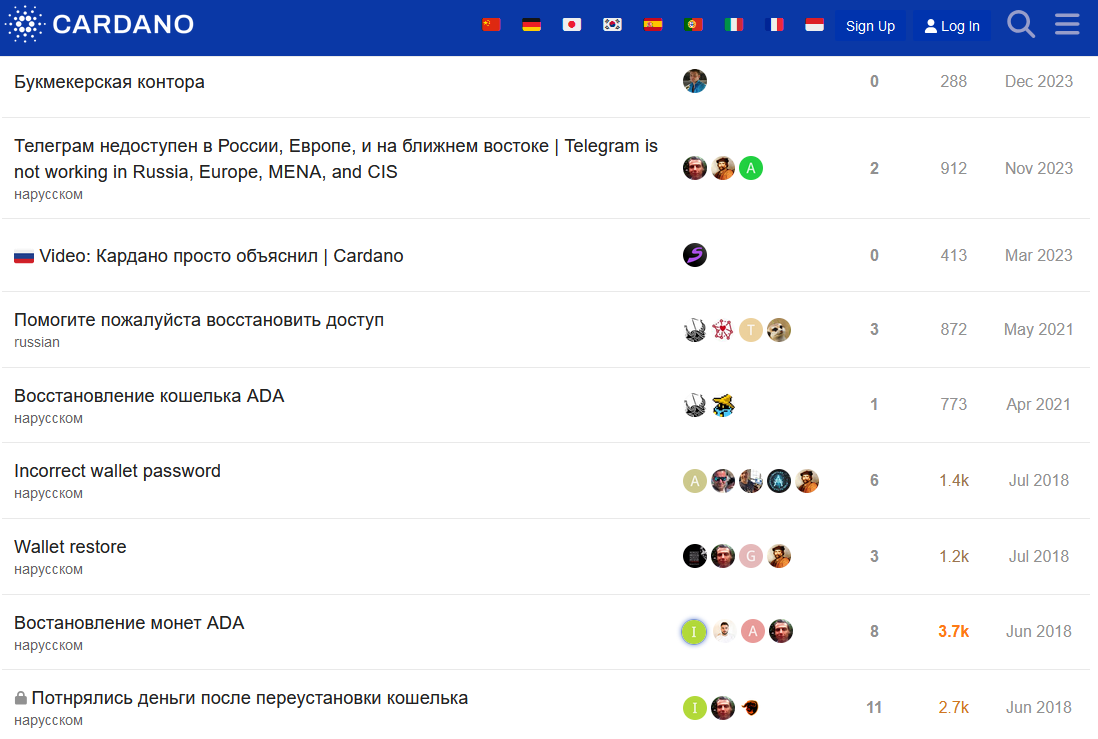The width and height of the screenshot is (1098, 739).
Task: Choose the Indonesian flag language link
Action: 814,25
